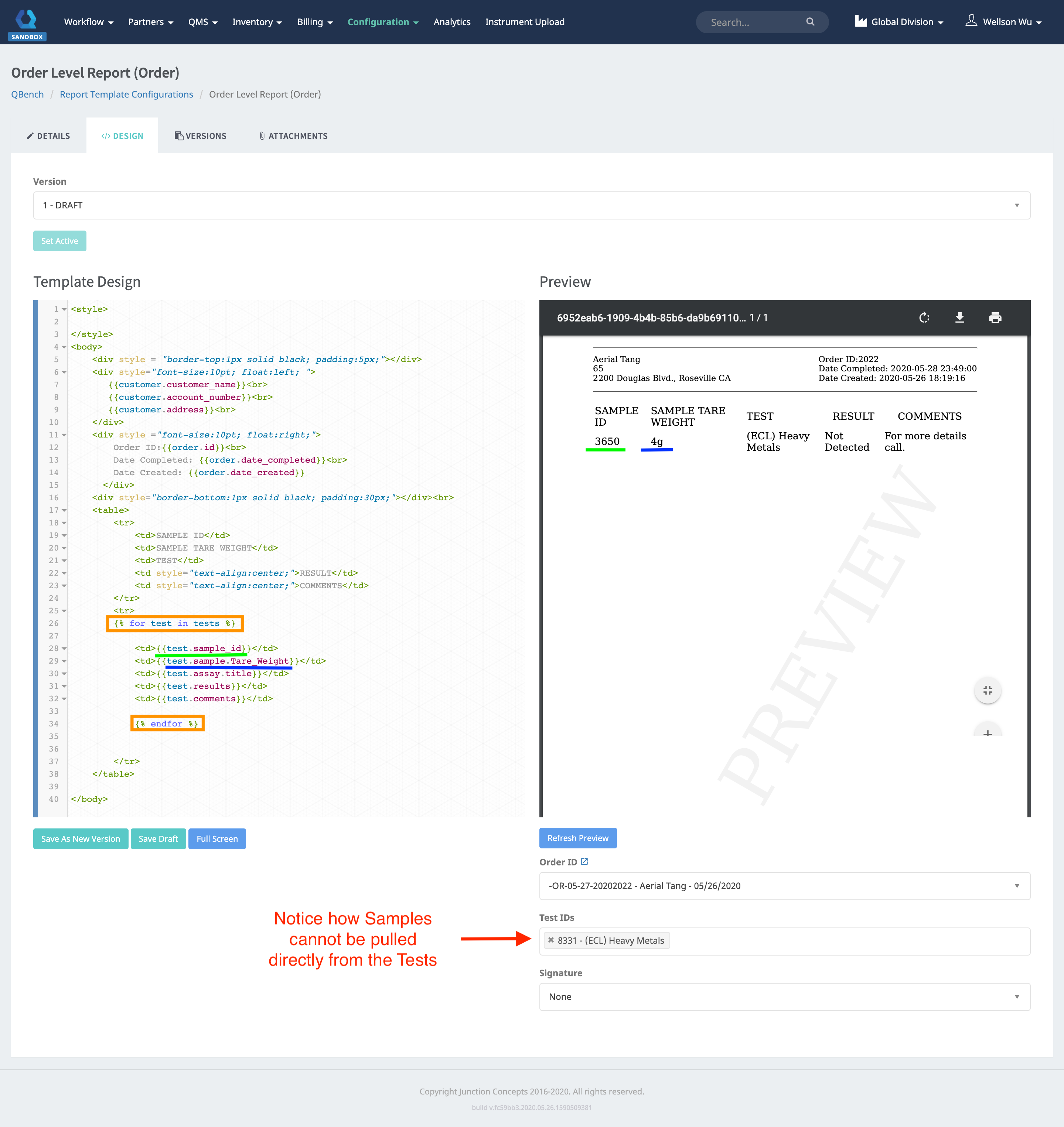Collapse the body element fold on line 4

click(x=64, y=347)
